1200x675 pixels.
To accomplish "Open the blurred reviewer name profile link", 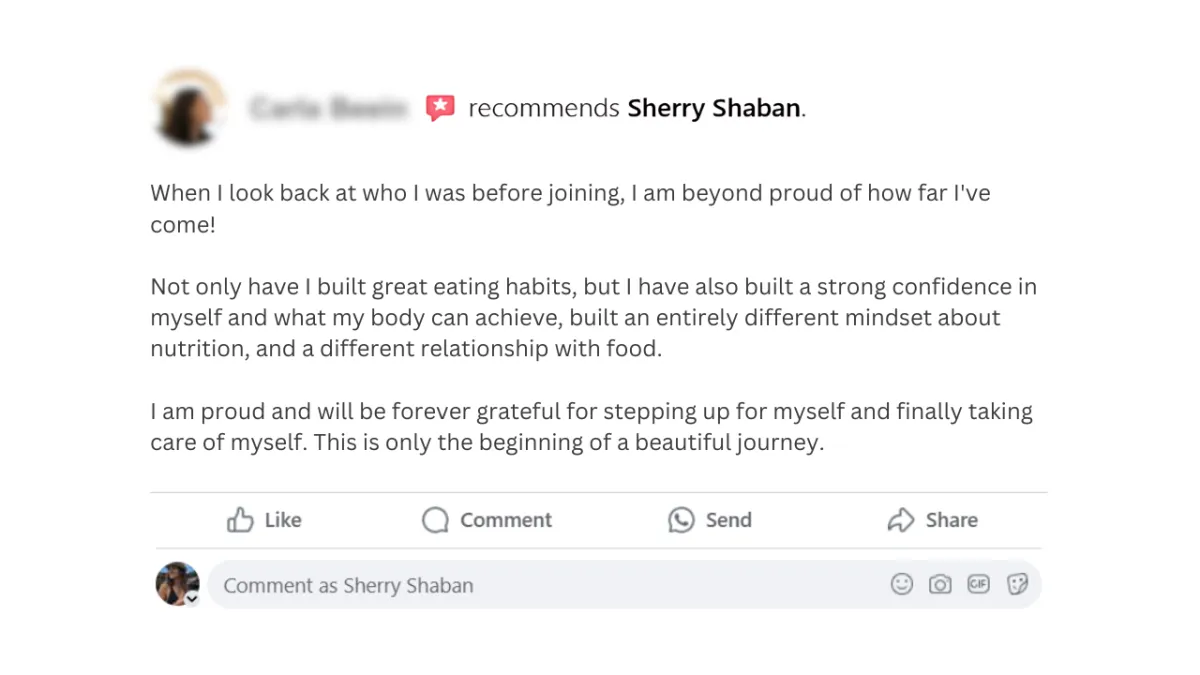I will [x=328, y=108].
